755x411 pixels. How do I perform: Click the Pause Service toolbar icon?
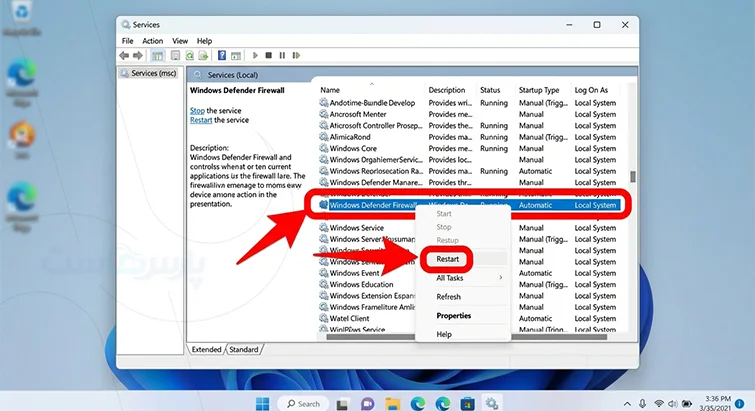282,56
